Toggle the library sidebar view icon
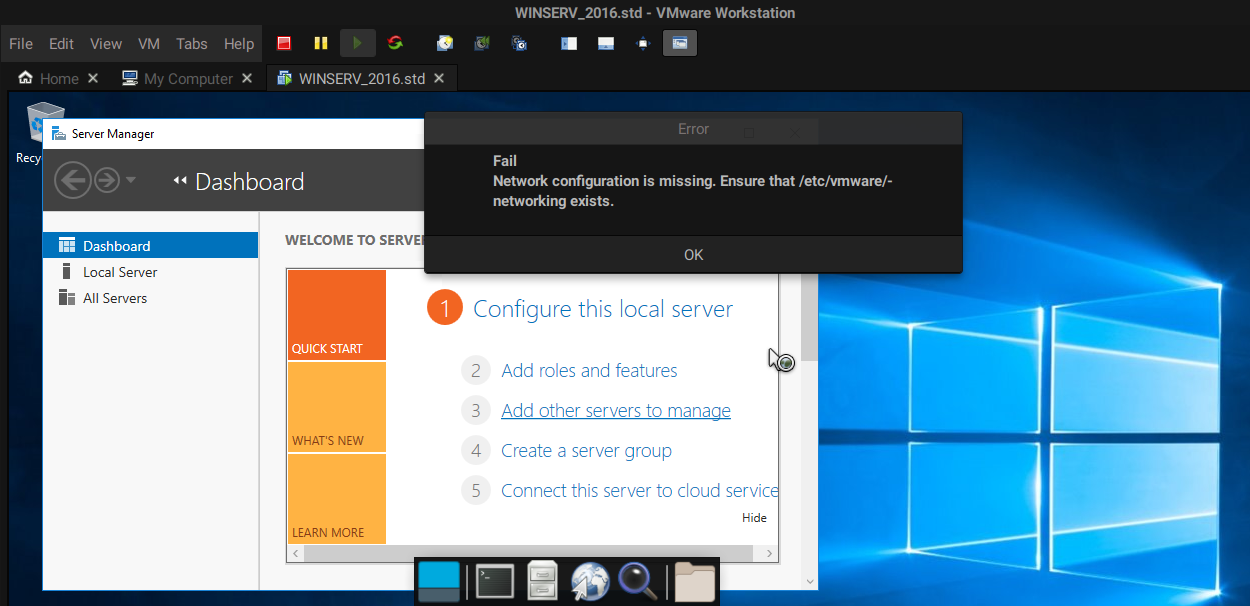This screenshot has width=1250, height=606. (569, 43)
